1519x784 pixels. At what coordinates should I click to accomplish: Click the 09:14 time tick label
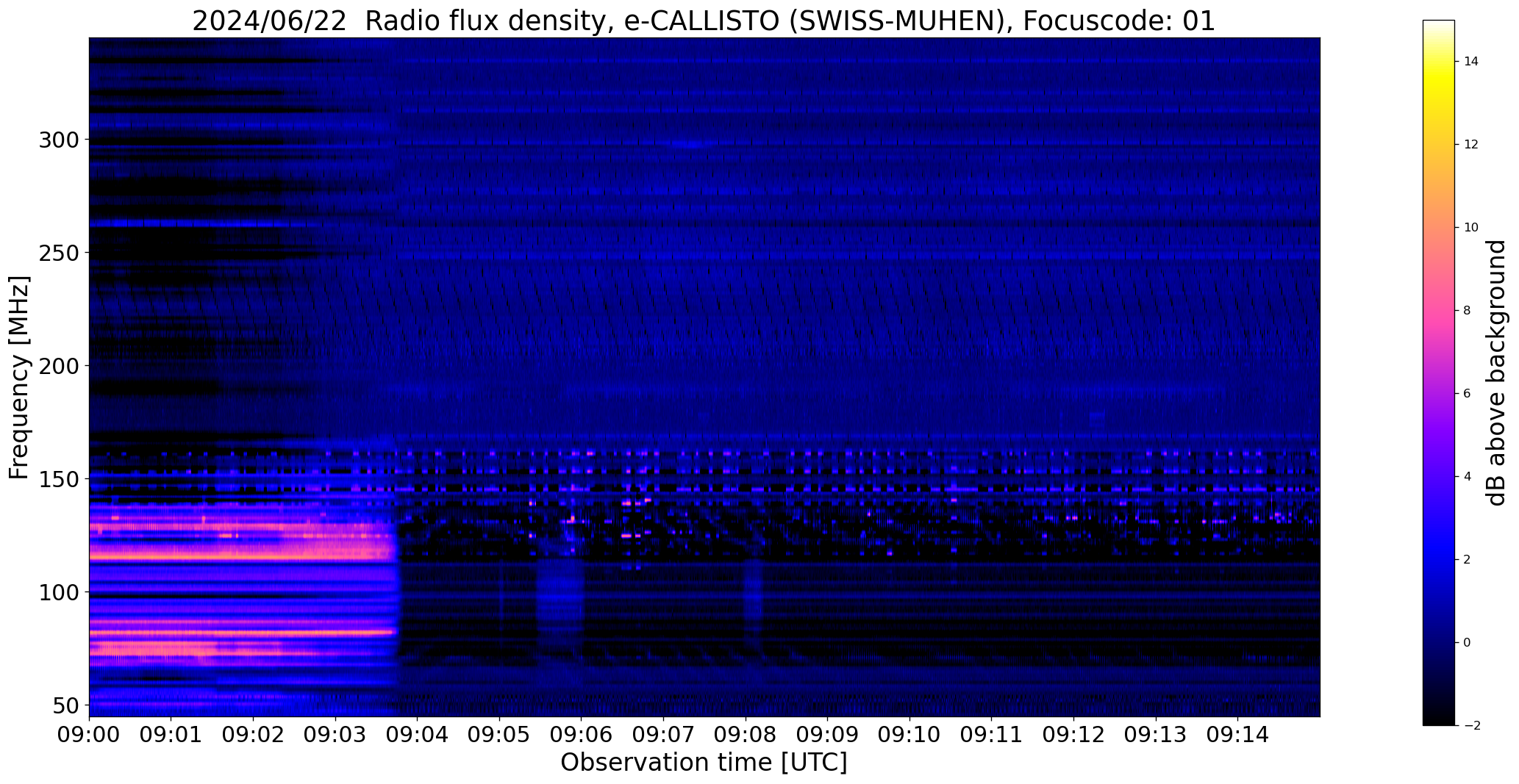(x=1238, y=735)
